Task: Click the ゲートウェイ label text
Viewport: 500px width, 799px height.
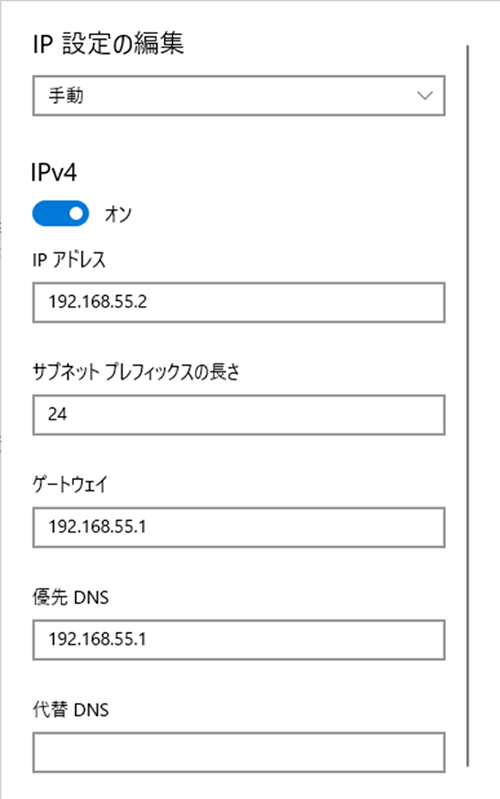Action: tap(70, 485)
